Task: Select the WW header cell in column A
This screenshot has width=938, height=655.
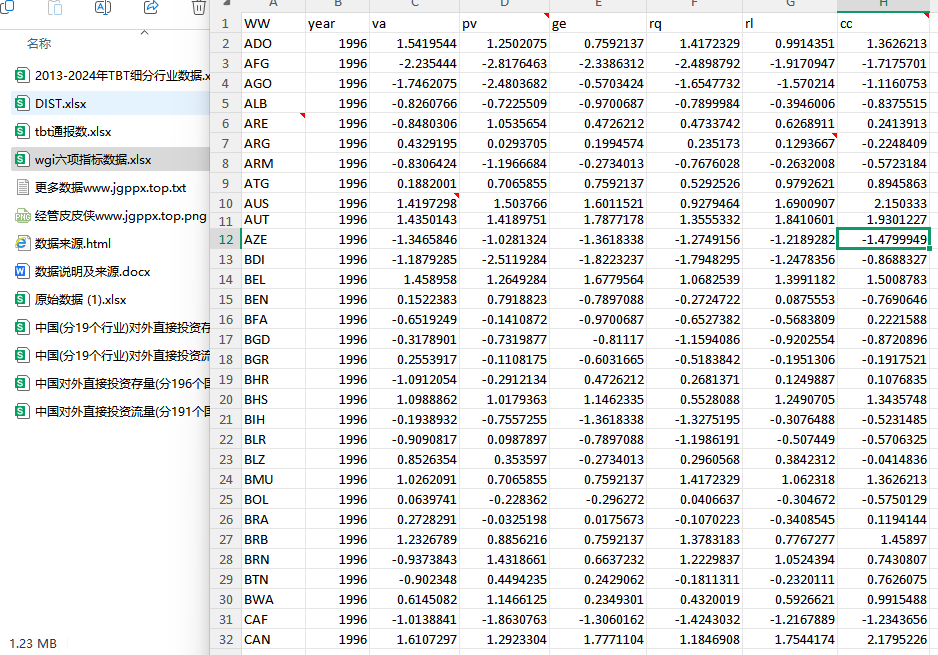Action: pyautogui.click(x=273, y=24)
